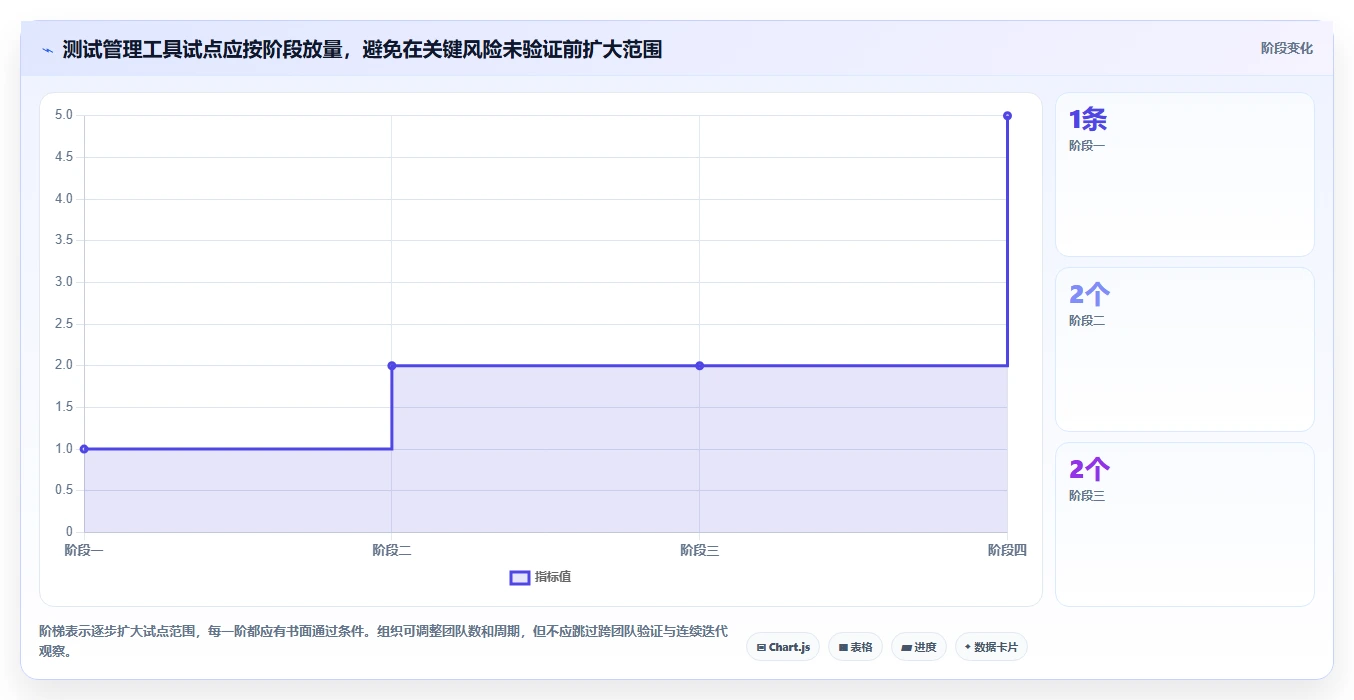Click the 阶段二 data point at 2.0
This screenshot has height=700, width=1354.
pos(392,366)
